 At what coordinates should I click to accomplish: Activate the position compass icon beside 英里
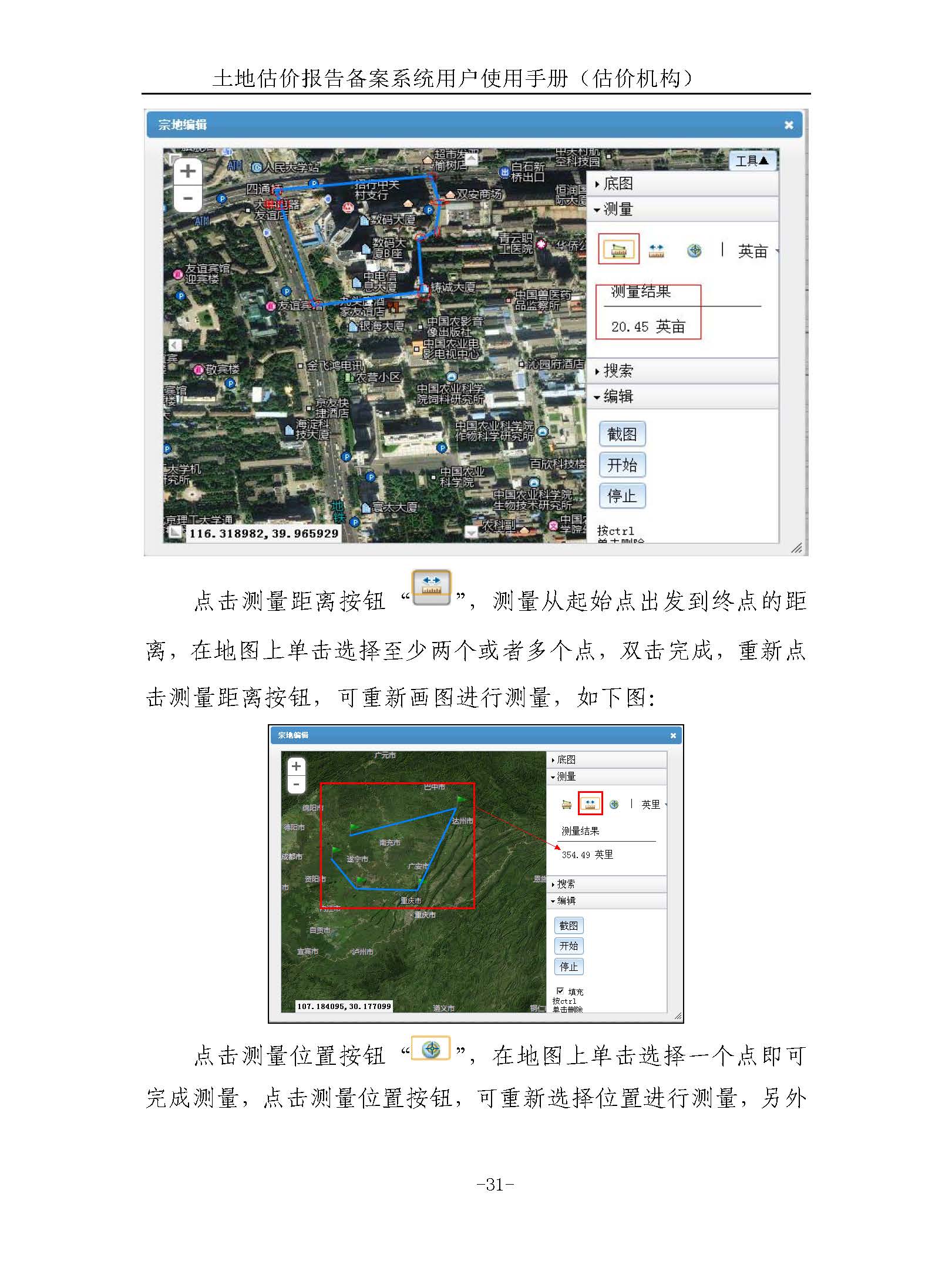[x=614, y=804]
